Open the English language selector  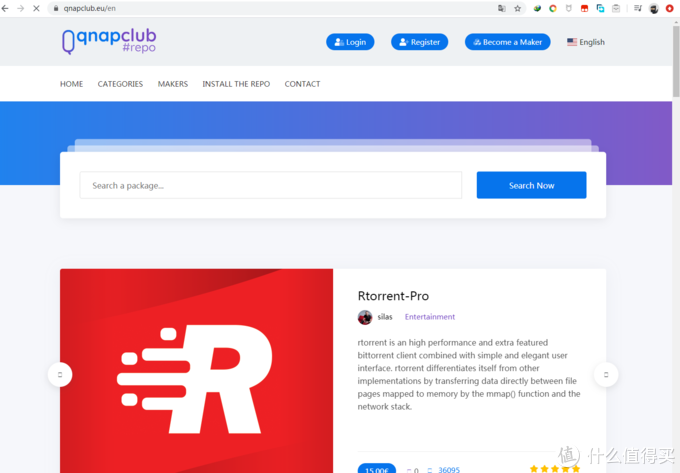(586, 42)
